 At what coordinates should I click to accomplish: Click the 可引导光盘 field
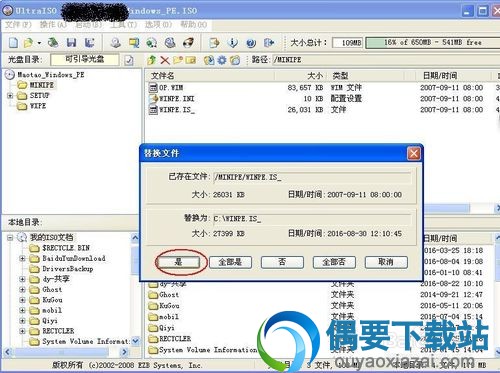(84, 60)
